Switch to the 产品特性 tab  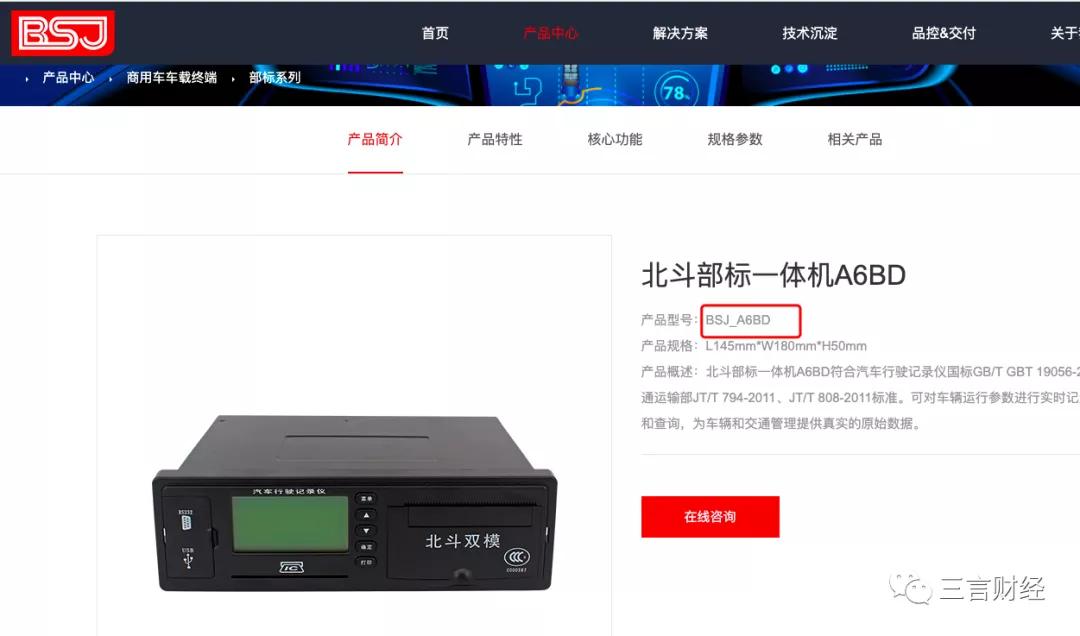point(495,139)
